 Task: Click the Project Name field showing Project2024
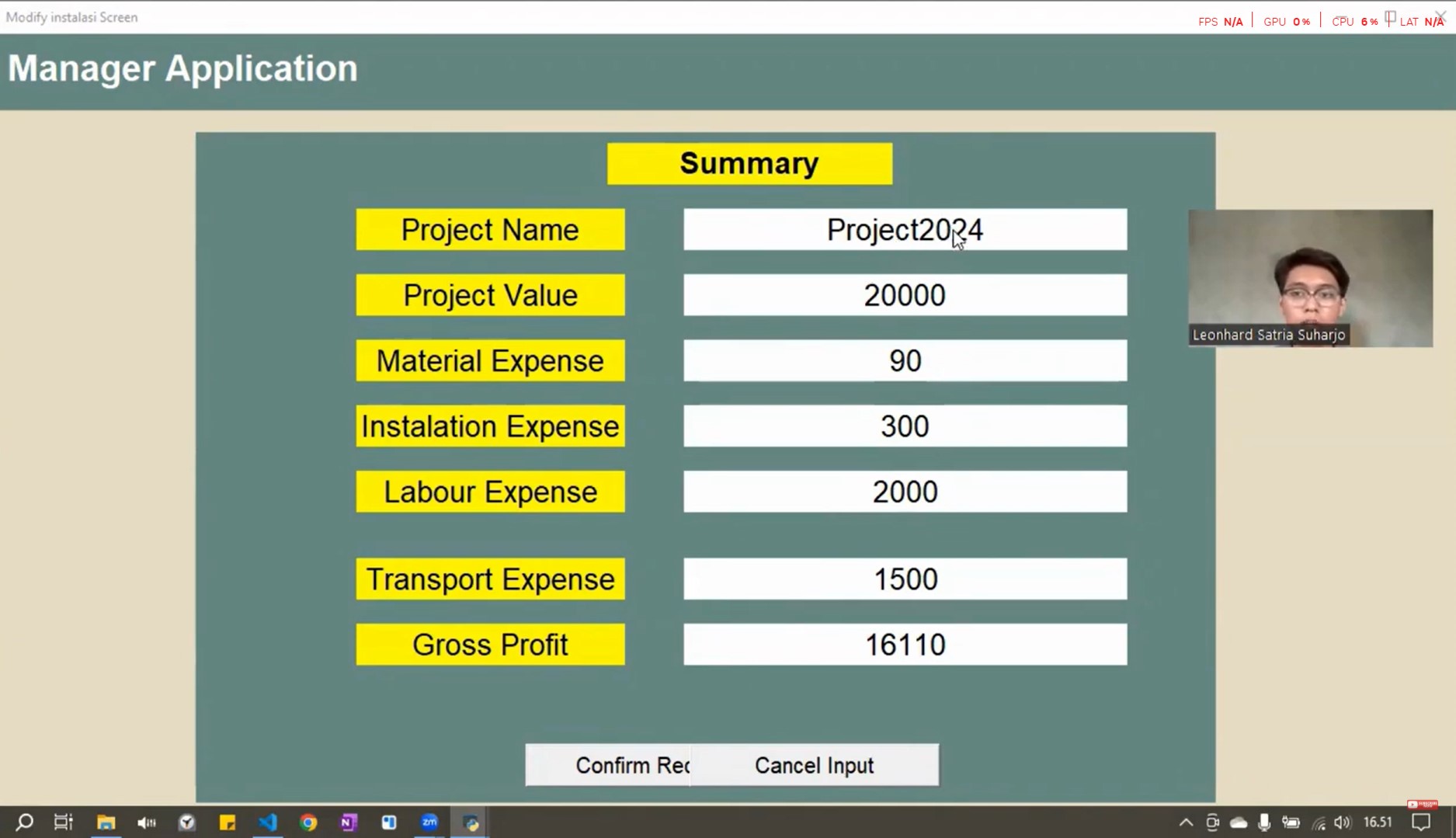[905, 230]
